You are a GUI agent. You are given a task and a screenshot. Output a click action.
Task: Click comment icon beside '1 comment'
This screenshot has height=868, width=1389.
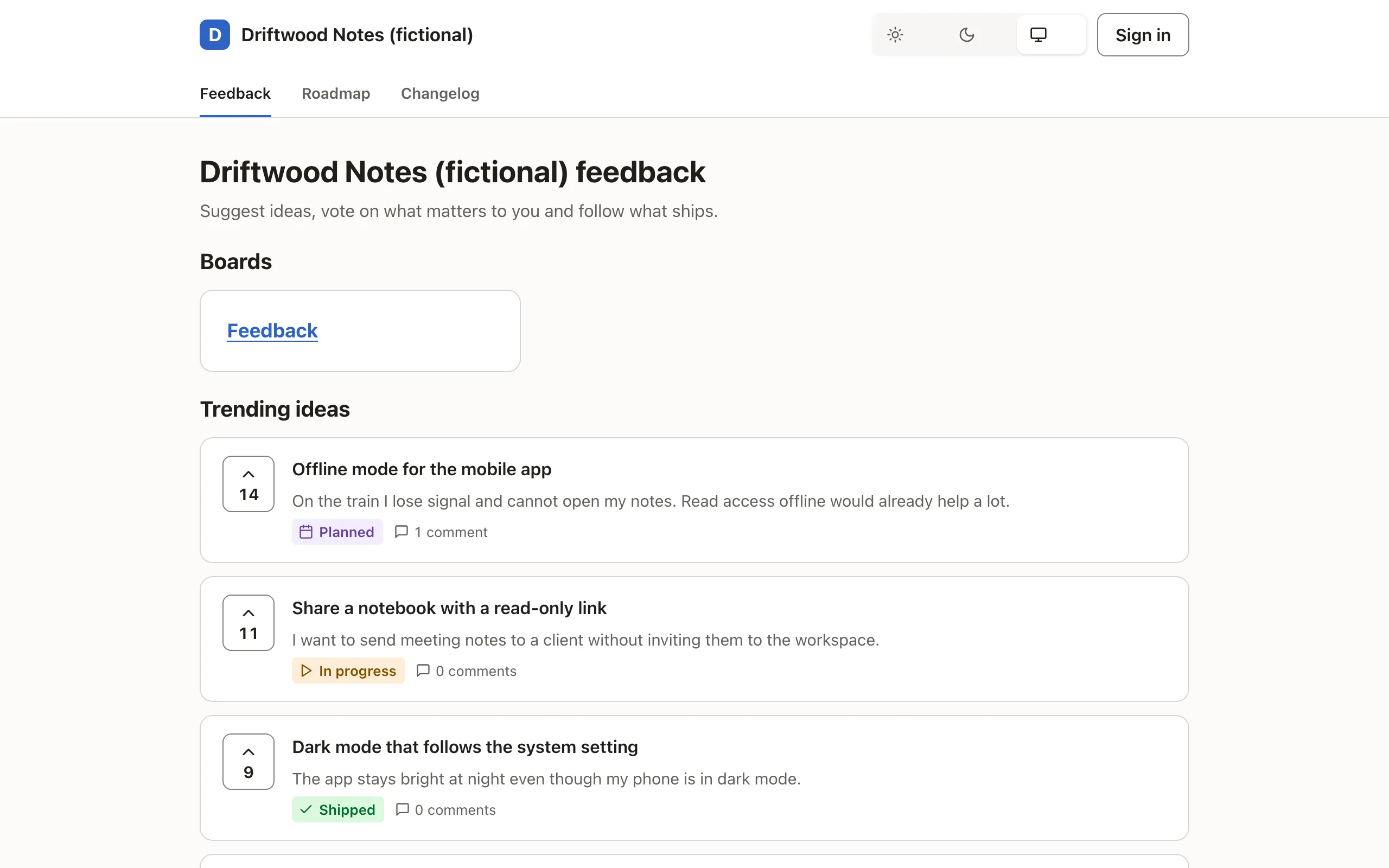pyautogui.click(x=401, y=532)
